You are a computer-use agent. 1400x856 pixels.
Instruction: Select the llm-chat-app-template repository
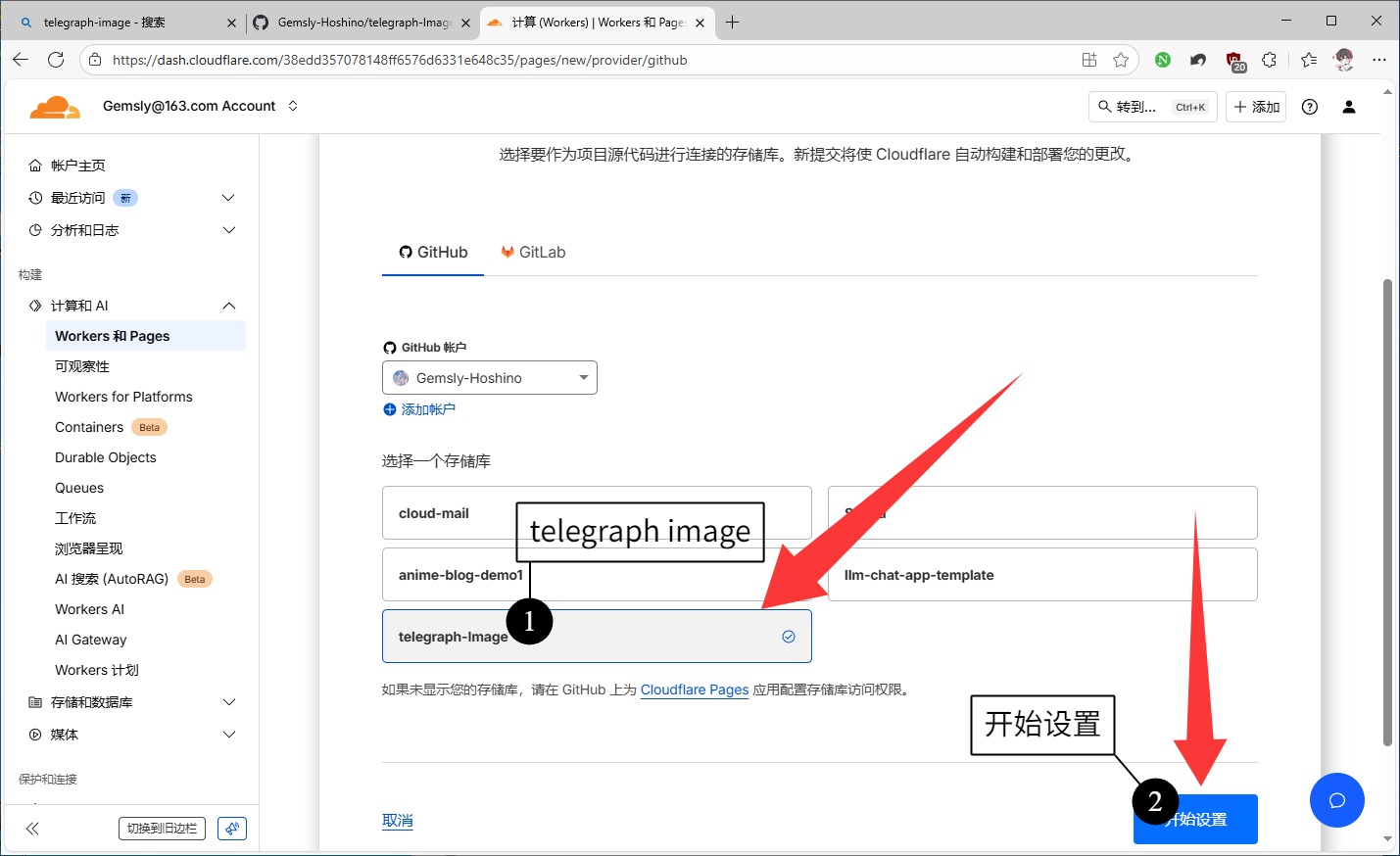(x=1041, y=575)
